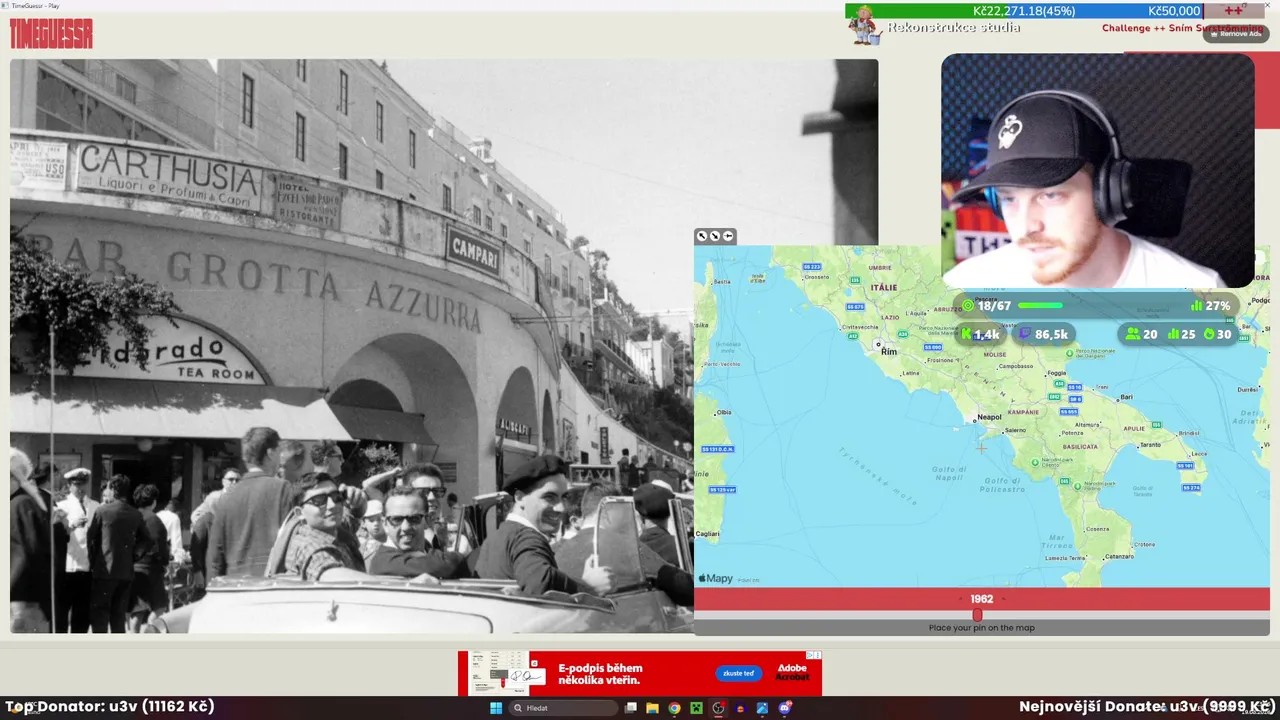Click the TimeGuessr logo
Viewport: 1280px width, 720px height.
(51, 34)
